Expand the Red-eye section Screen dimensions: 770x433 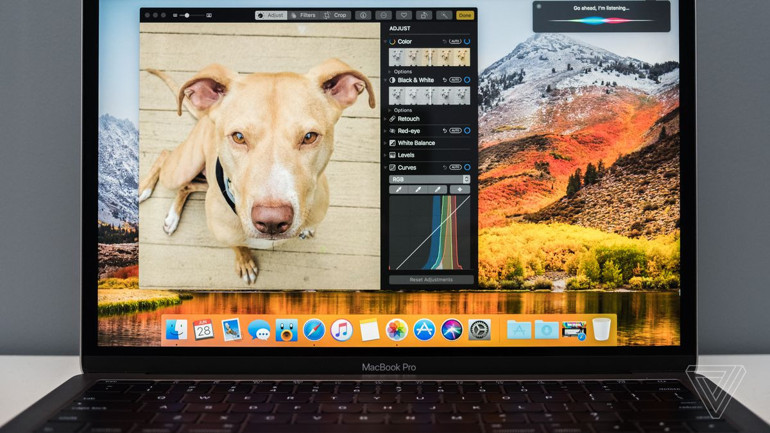(x=385, y=131)
